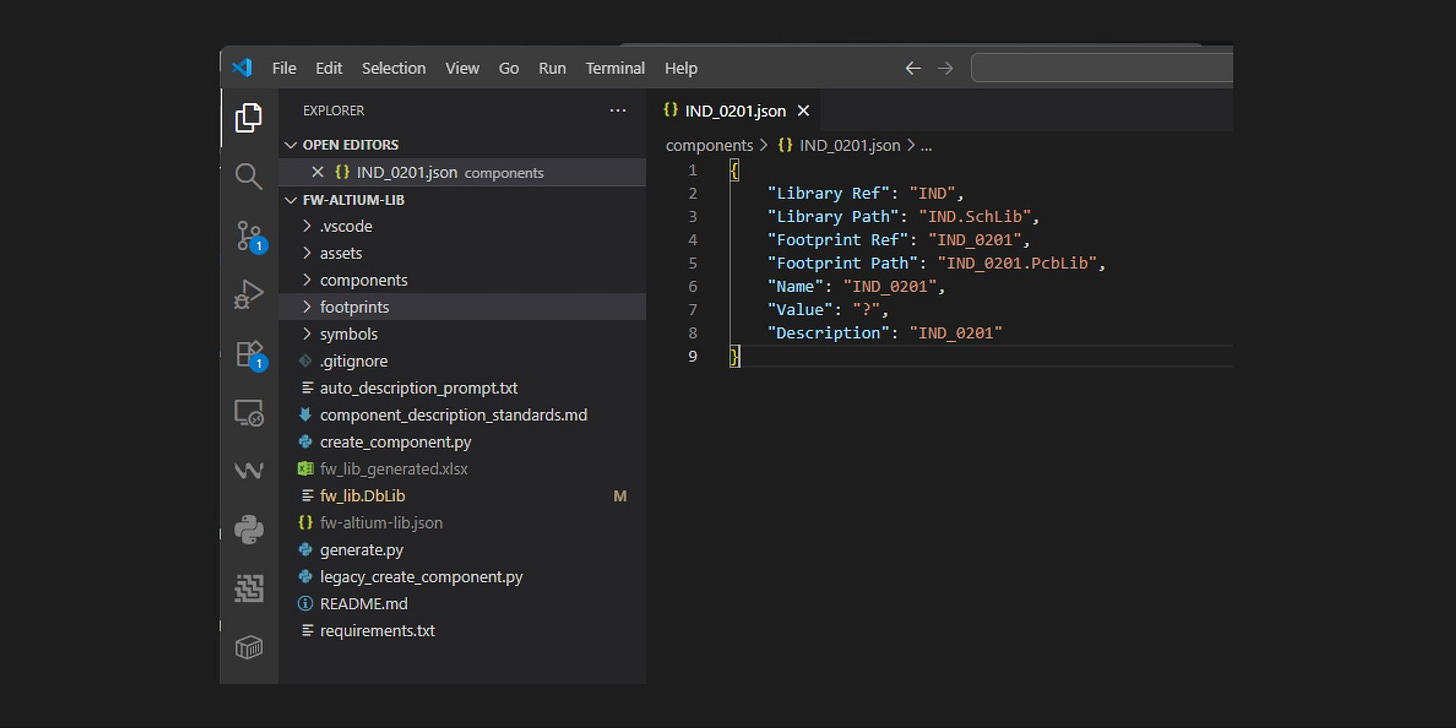This screenshot has height=728, width=1456.
Task: Close the IND_0201.json editor tab
Action: 803,111
